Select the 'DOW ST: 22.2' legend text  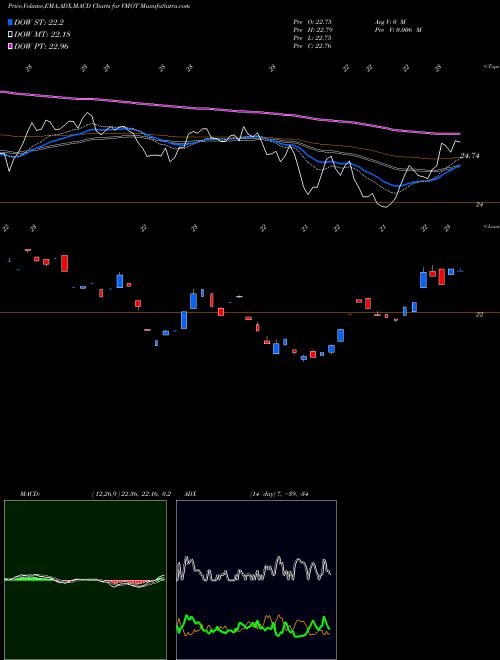pyautogui.click(x=39, y=23)
